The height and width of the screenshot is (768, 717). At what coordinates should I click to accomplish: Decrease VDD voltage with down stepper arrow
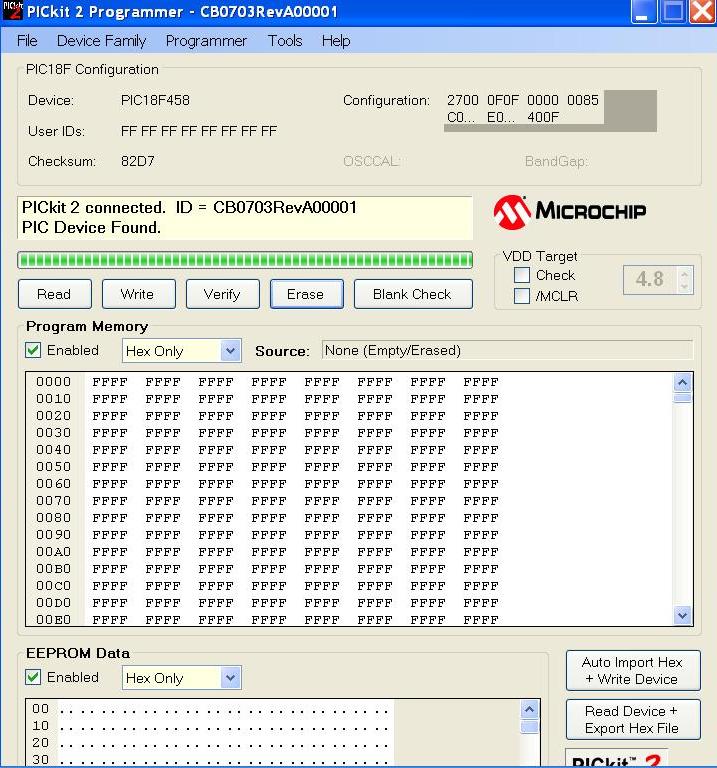pos(685,287)
